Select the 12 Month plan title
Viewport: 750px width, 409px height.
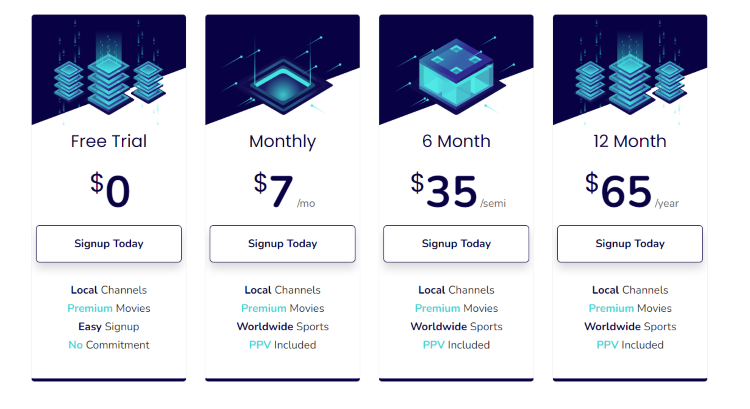[x=630, y=141]
